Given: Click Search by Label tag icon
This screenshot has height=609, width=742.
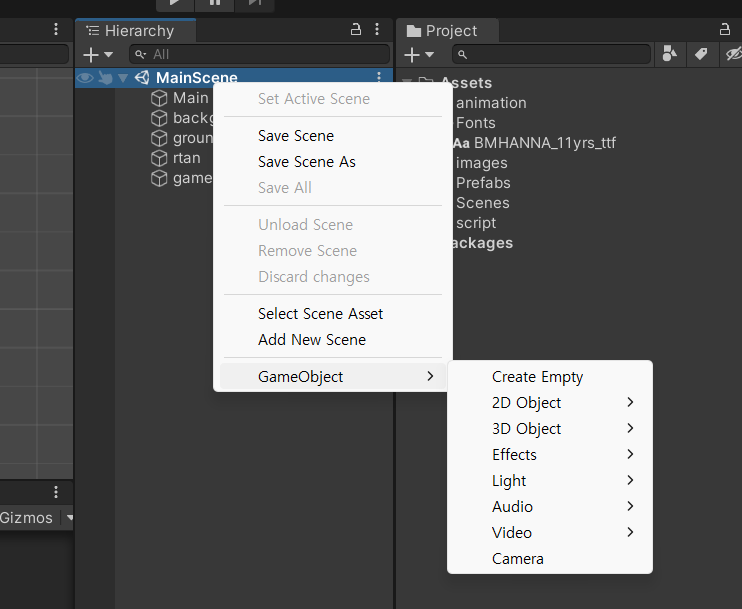Looking at the screenshot, I should point(701,54).
